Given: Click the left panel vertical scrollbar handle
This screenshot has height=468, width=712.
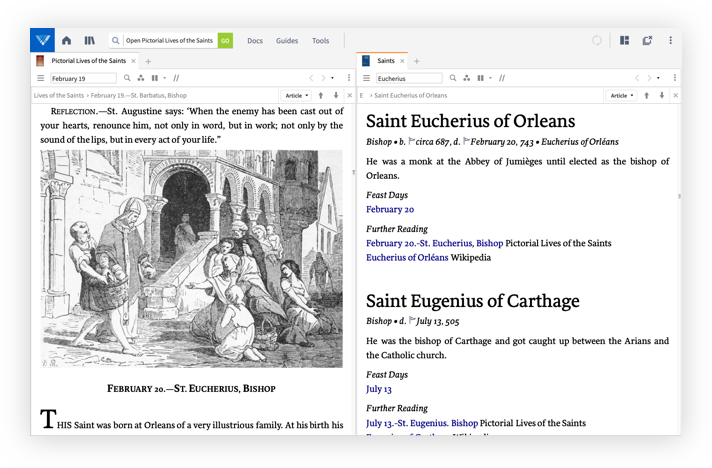Looking at the screenshot, I should [353, 172].
